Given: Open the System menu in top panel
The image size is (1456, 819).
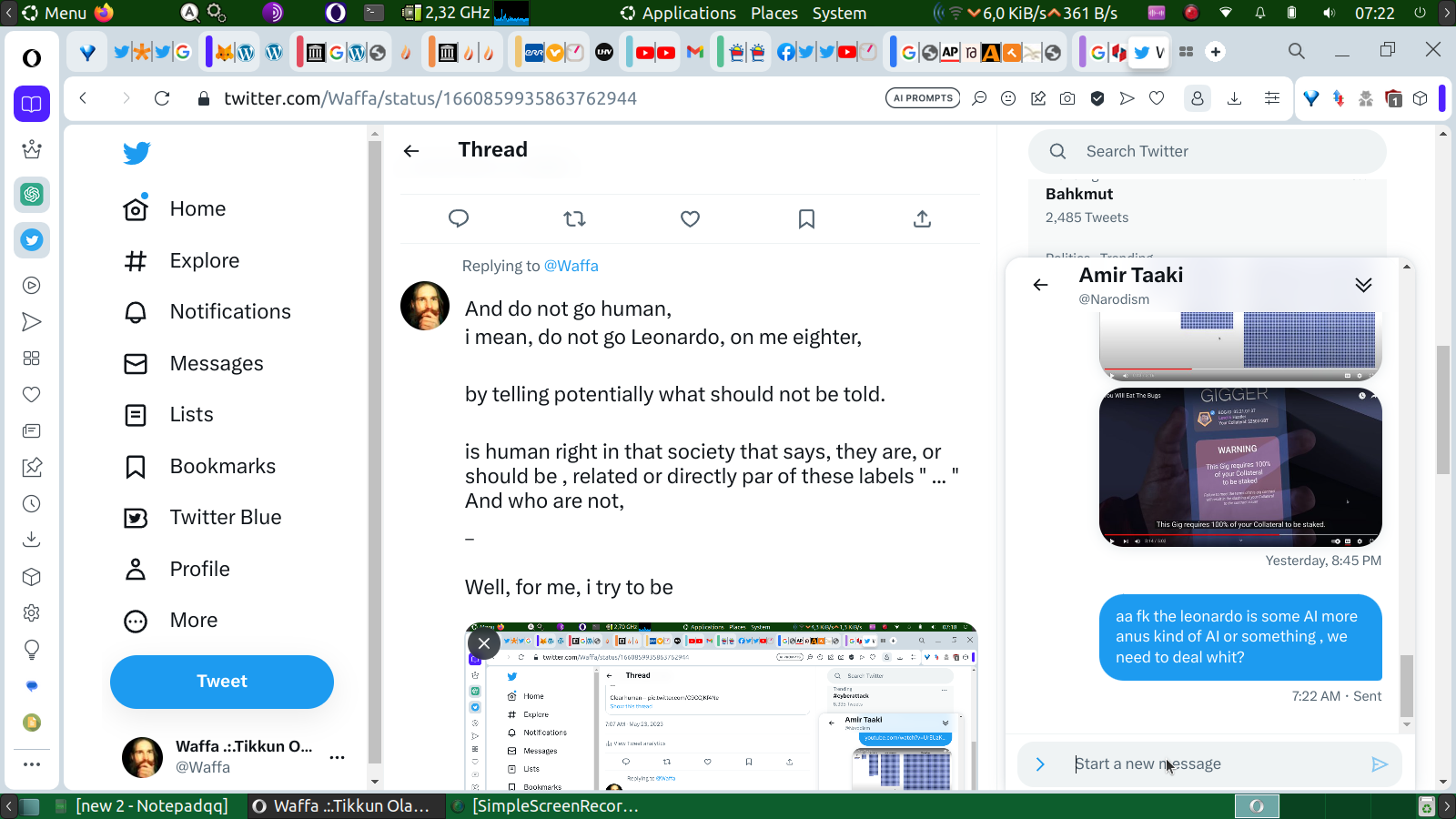Looking at the screenshot, I should [839, 13].
